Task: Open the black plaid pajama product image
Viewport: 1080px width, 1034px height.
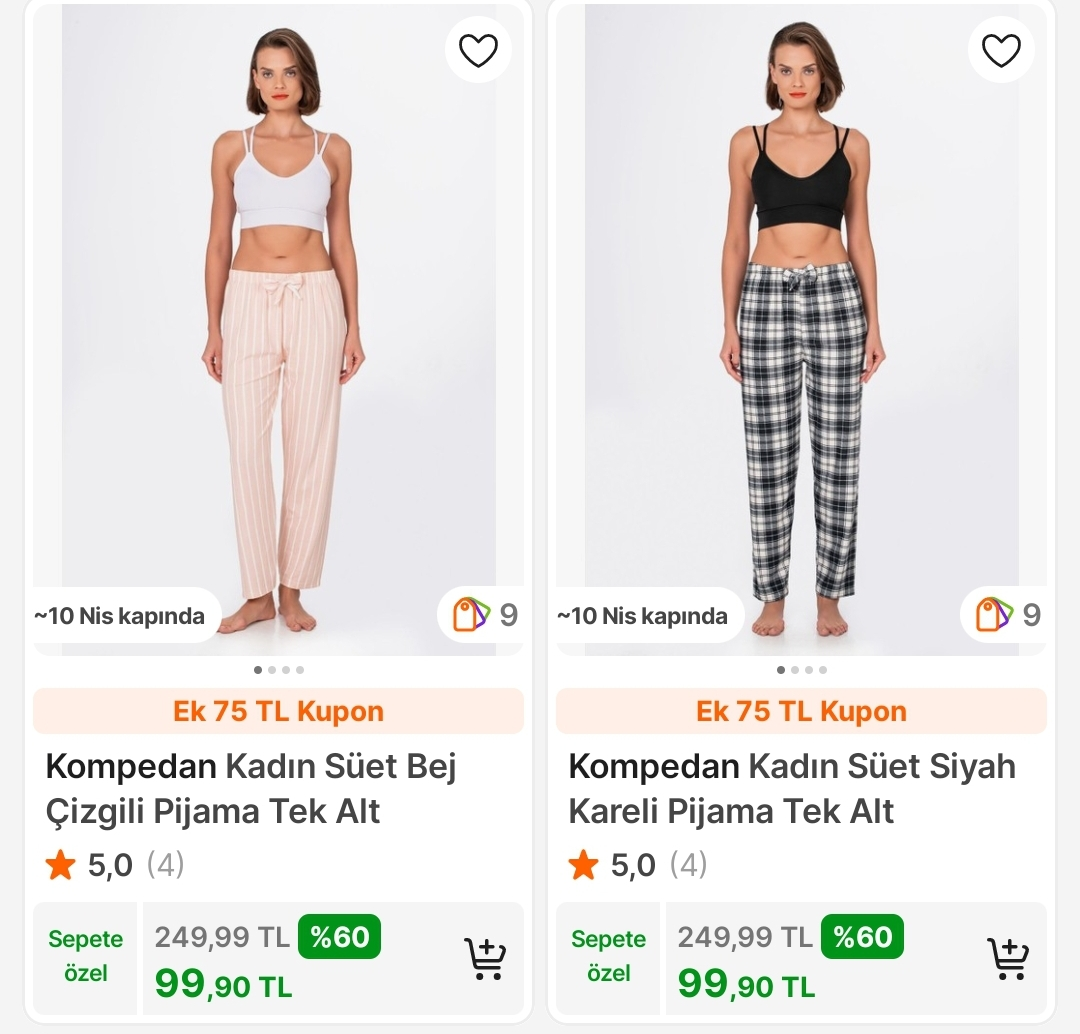Action: point(801,329)
